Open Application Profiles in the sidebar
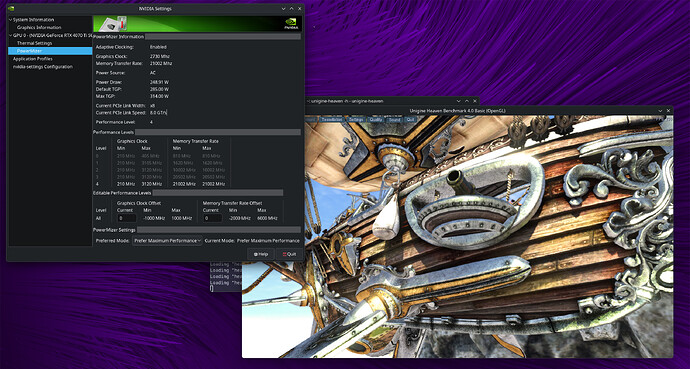The width and height of the screenshot is (690, 369). [x=33, y=59]
